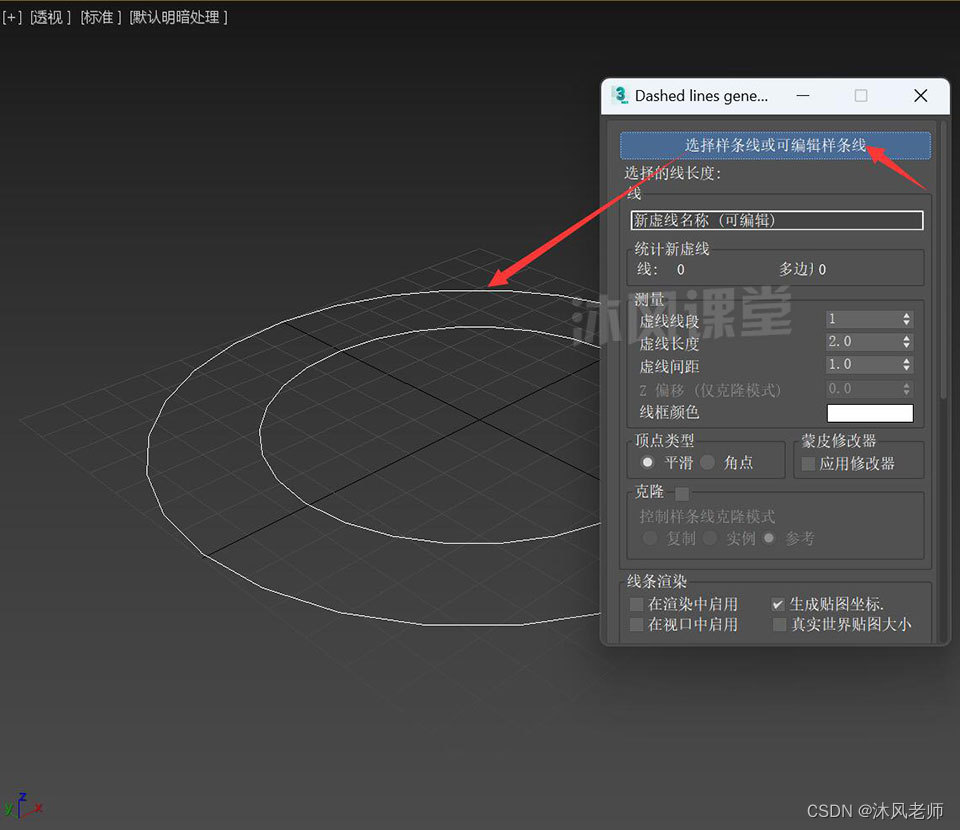Click the 虚线长度 value field showing 2.0
Image resolution: width=960 pixels, height=830 pixels.
coord(863,342)
